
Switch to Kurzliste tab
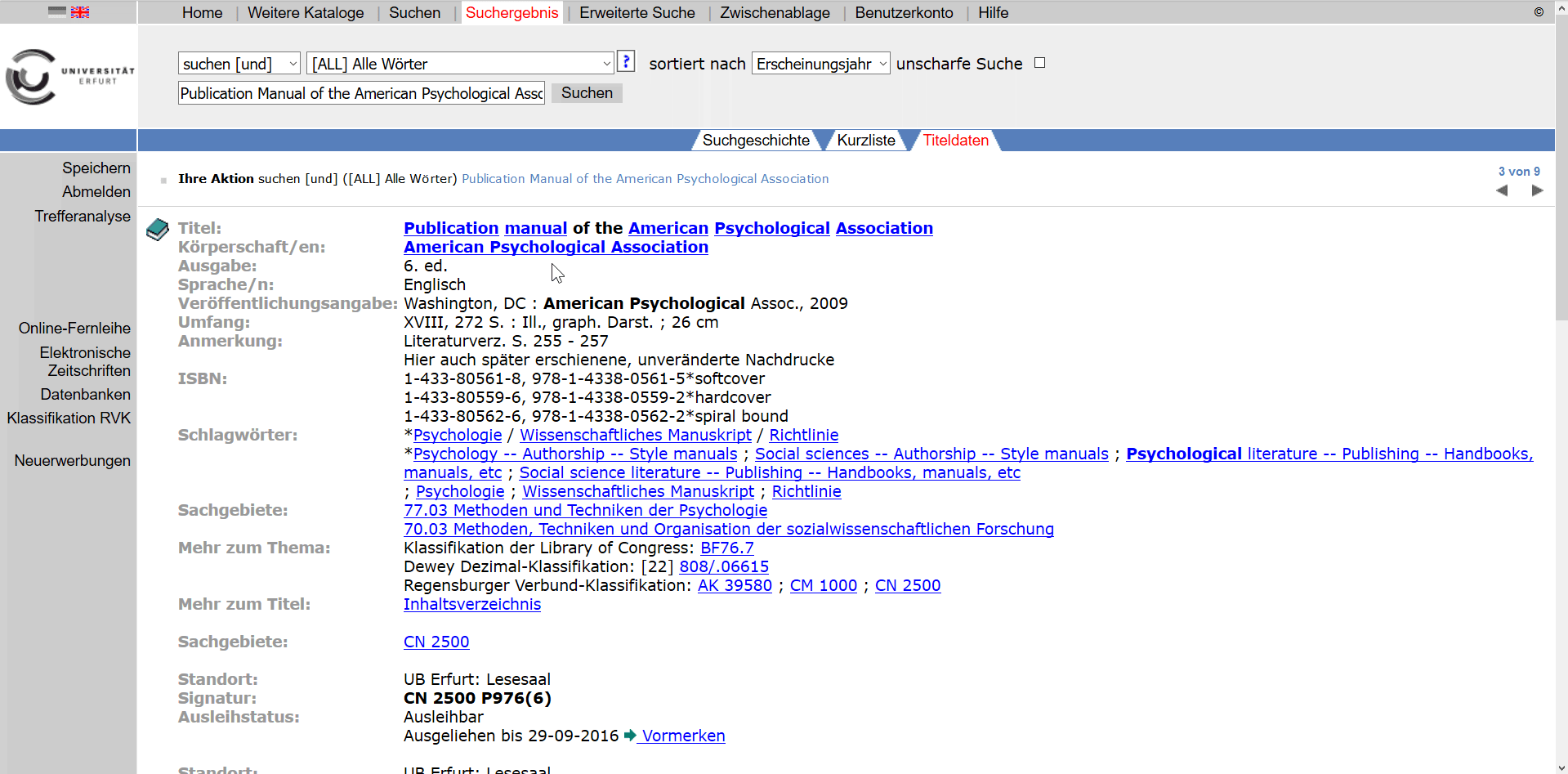[x=866, y=141]
